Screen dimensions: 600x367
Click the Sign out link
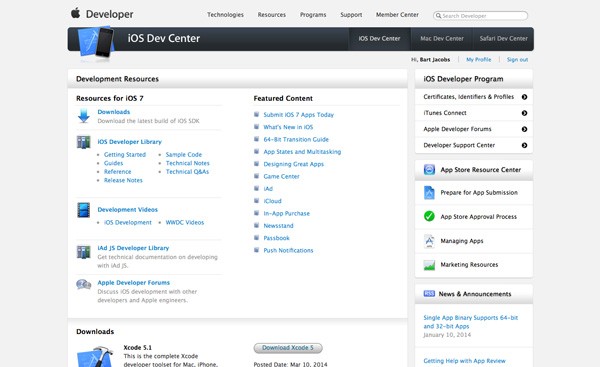[x=517, y=60]
